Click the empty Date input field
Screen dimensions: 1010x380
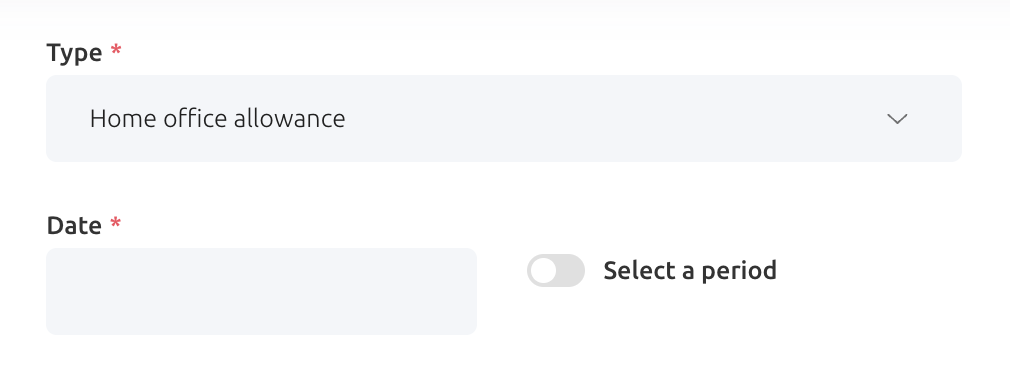tap(262, 291)
